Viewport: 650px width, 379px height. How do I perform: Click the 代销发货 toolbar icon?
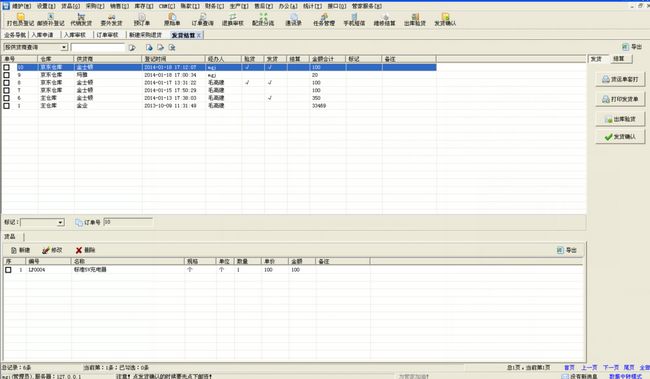click(x=81, y=19)
